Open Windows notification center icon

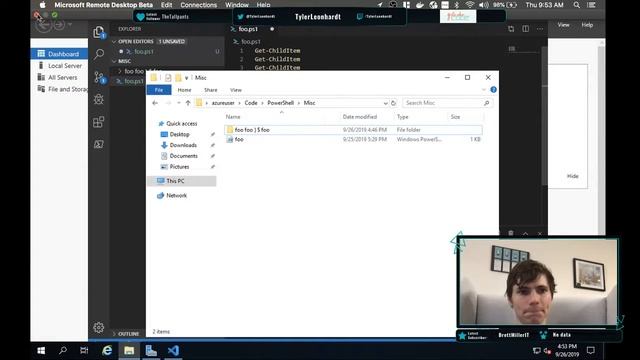tap(591, 351)
